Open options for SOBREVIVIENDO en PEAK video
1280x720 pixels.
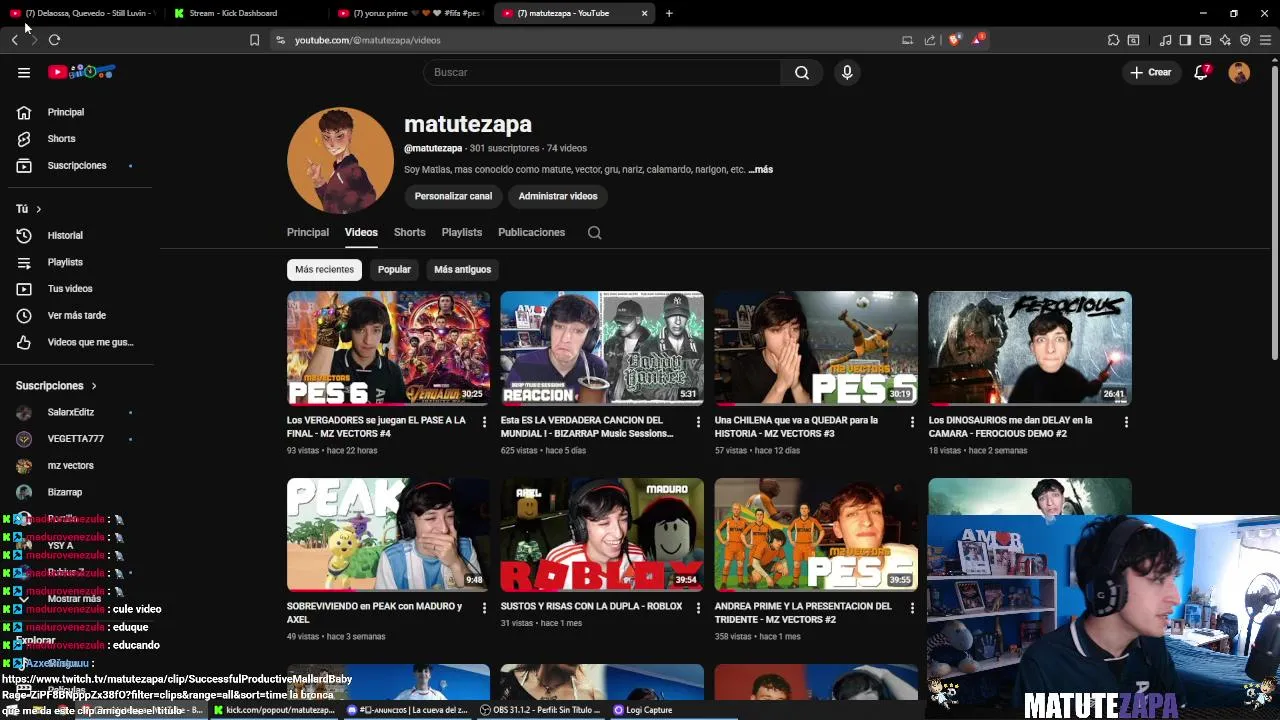[484, 608]
